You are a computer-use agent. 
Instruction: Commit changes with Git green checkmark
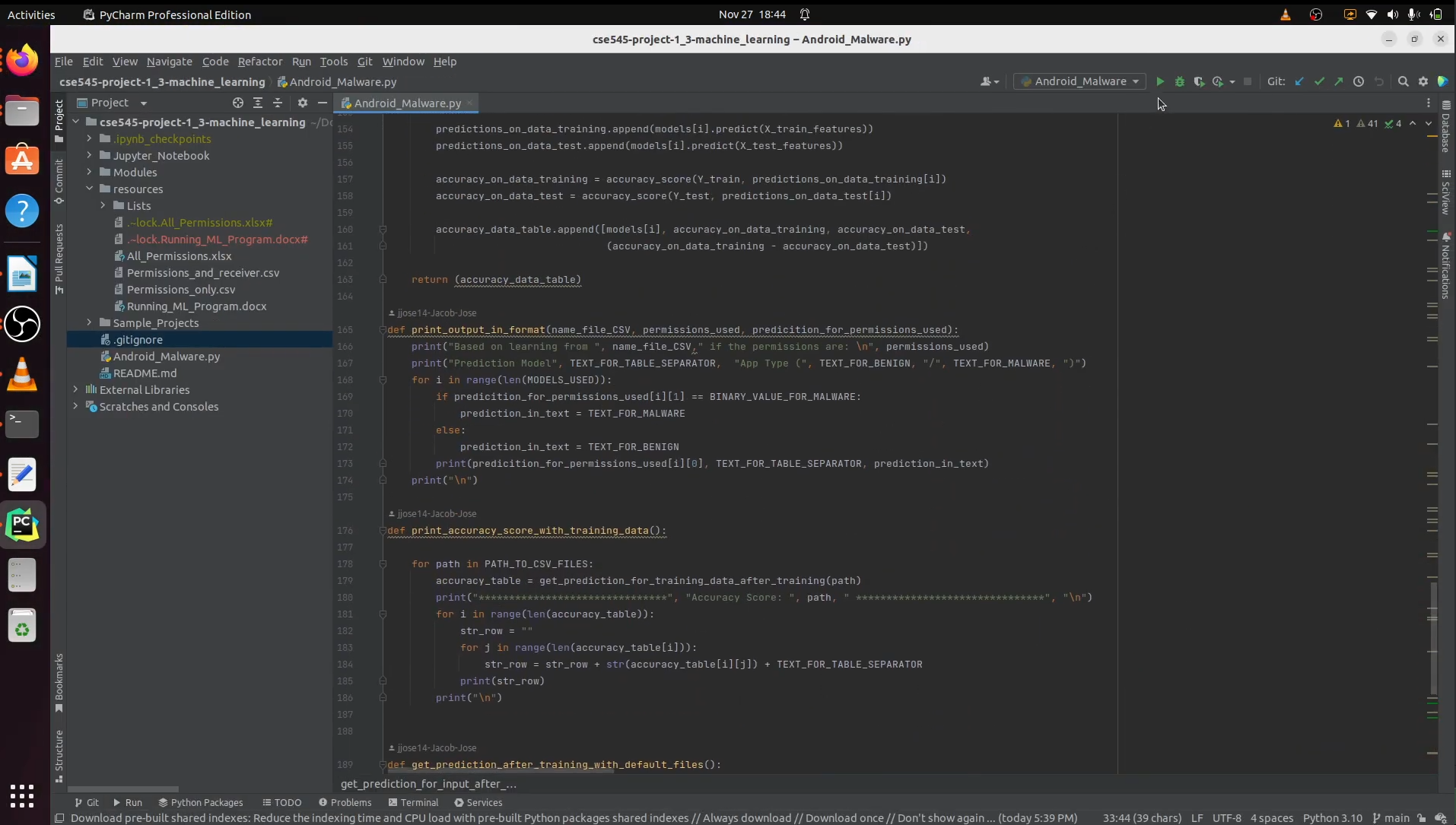click(1319, 81)
